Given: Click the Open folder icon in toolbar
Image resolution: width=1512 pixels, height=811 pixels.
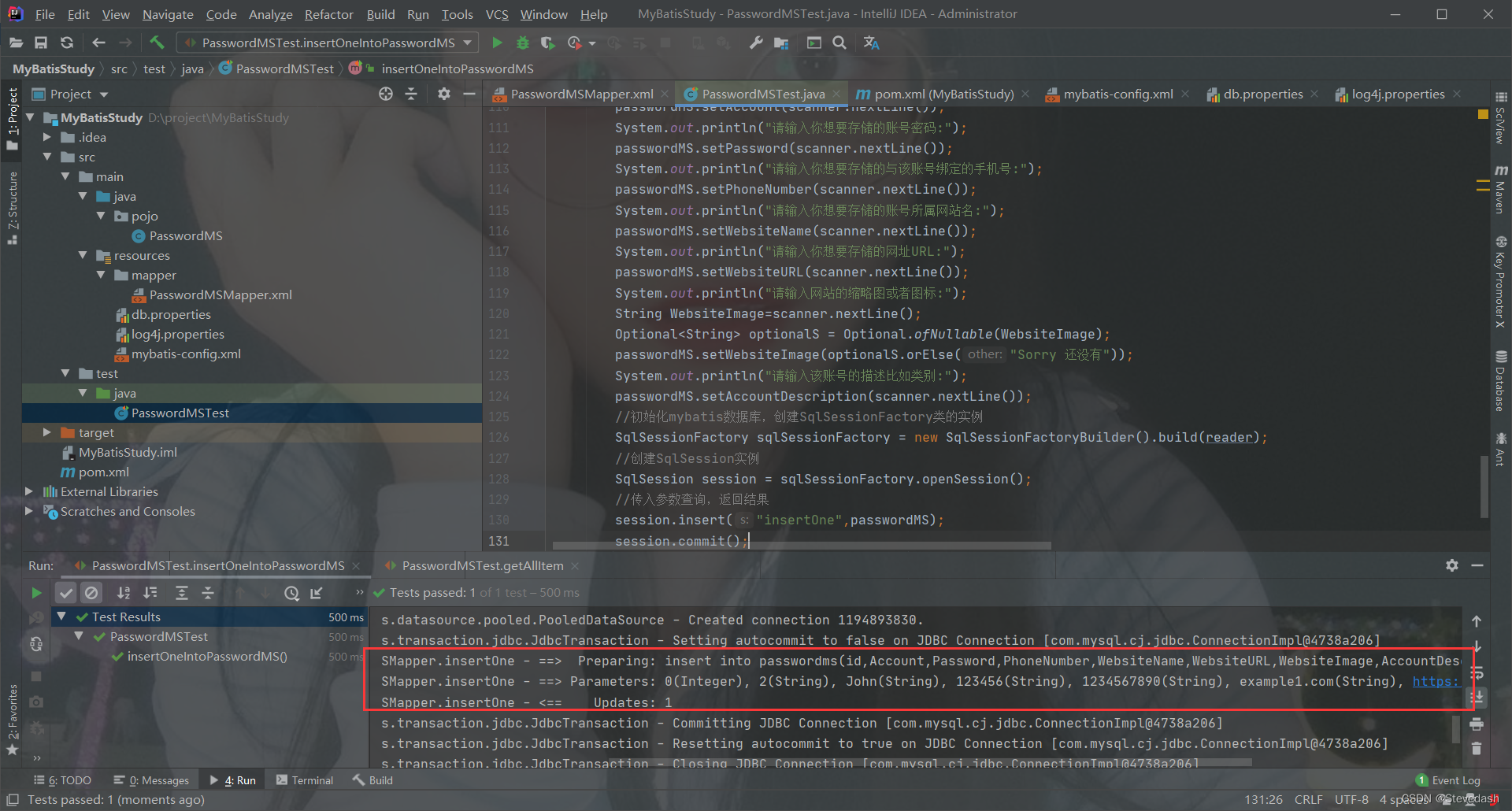Looking at the screenshot, I should 16,43.
